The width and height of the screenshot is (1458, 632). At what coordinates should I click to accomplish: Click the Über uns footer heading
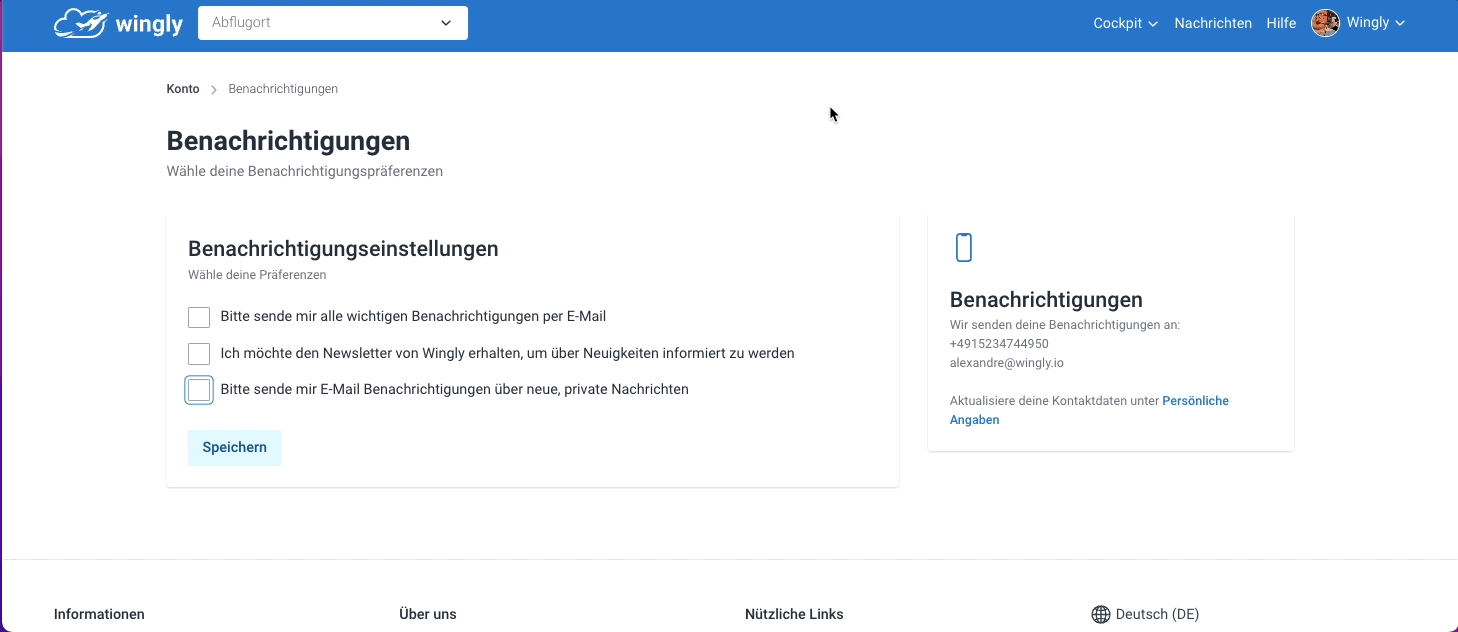pyautogui.click(x=428, y=614)
